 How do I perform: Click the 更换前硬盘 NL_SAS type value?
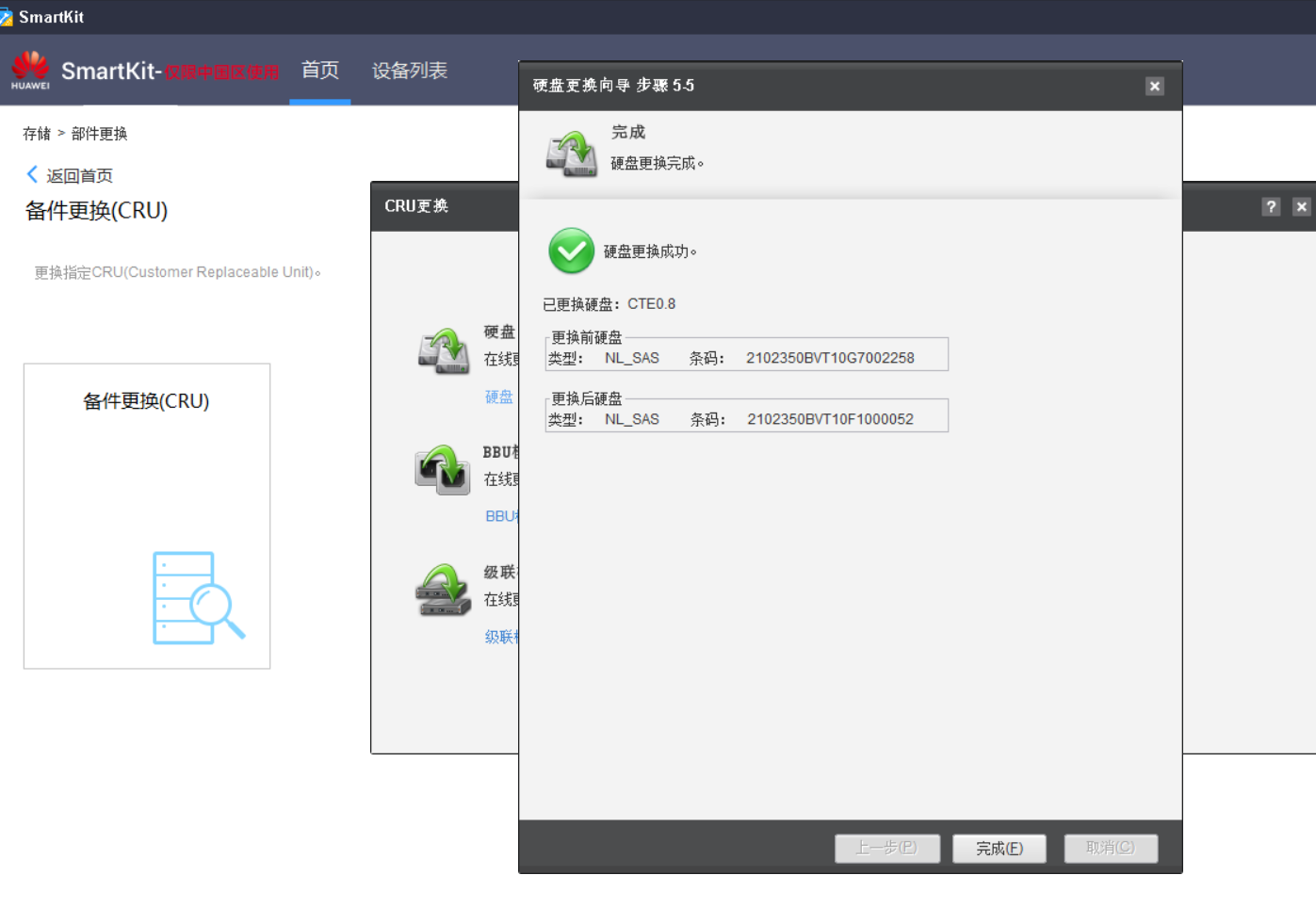632,358
